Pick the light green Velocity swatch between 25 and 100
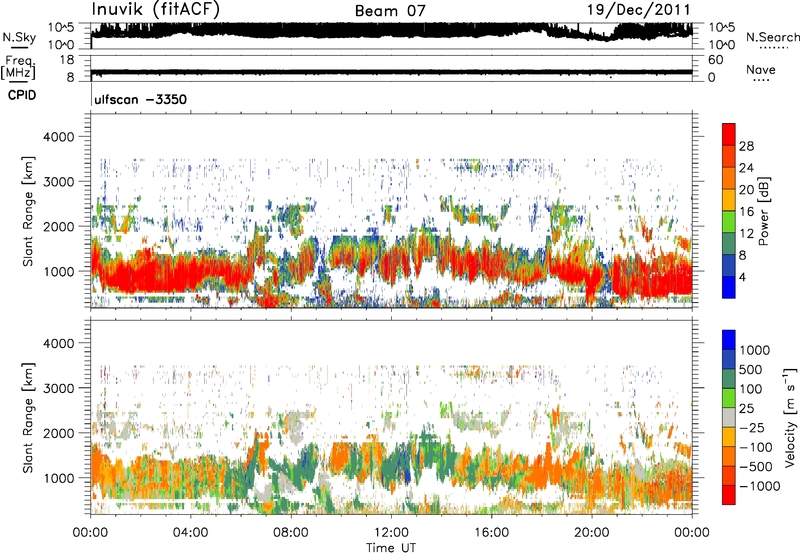The width and height of the screenshot is (800, 554). click(729, 398)
